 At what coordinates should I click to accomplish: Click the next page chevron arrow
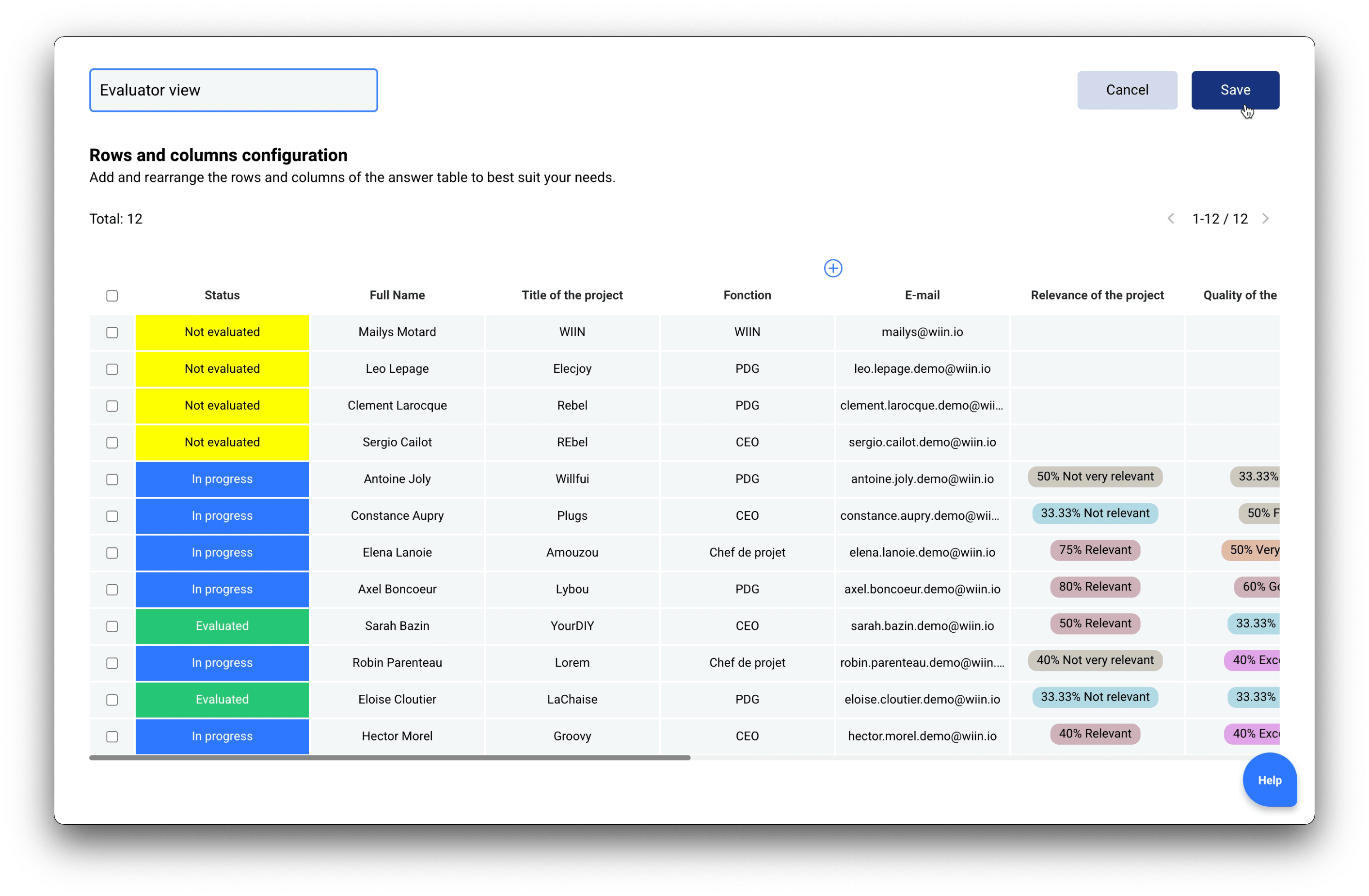pyautogui.click(x=1266, y=218)
